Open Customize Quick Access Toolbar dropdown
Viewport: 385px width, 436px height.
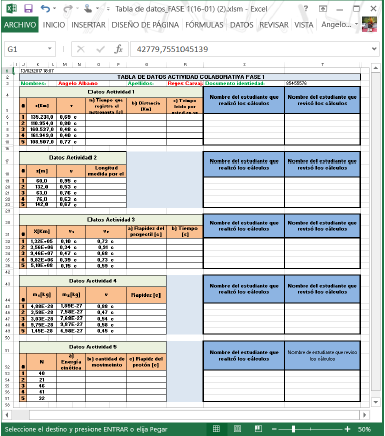pos(108,9)
